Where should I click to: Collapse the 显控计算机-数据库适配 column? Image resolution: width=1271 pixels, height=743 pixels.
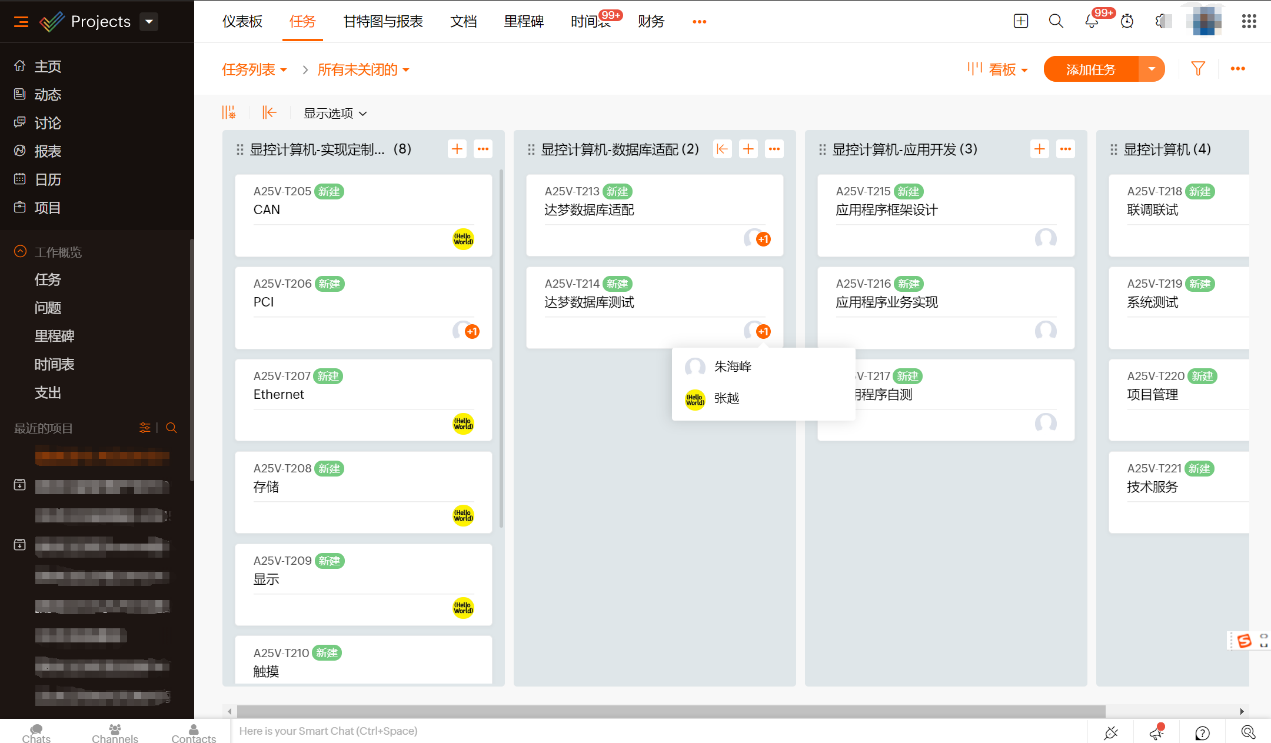pyautogui.click(x=722, y=149)
